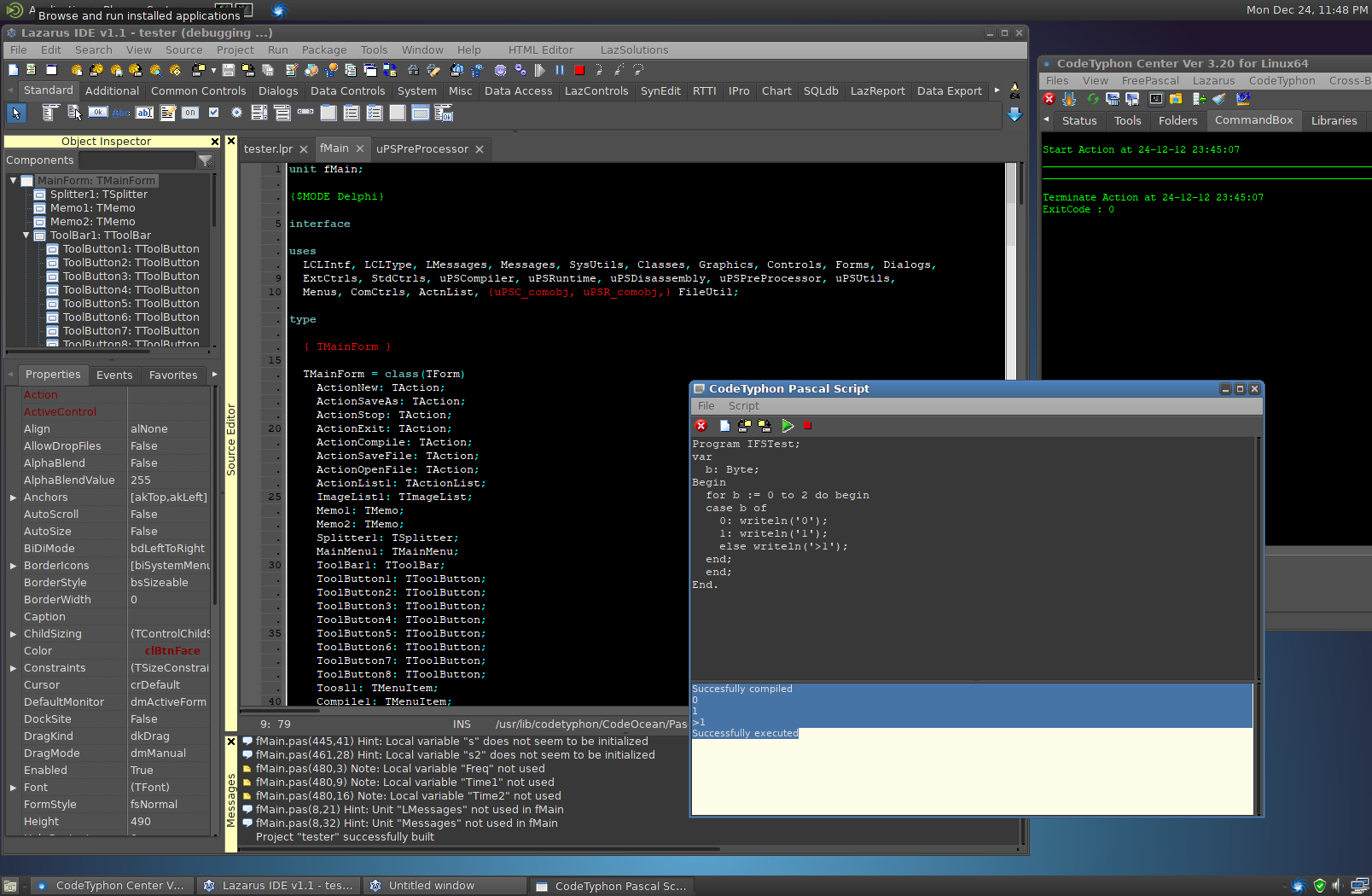Open the Package menu in Lazarus
The width and height of the screenshot is (1372, 896).
click(324, 50)
